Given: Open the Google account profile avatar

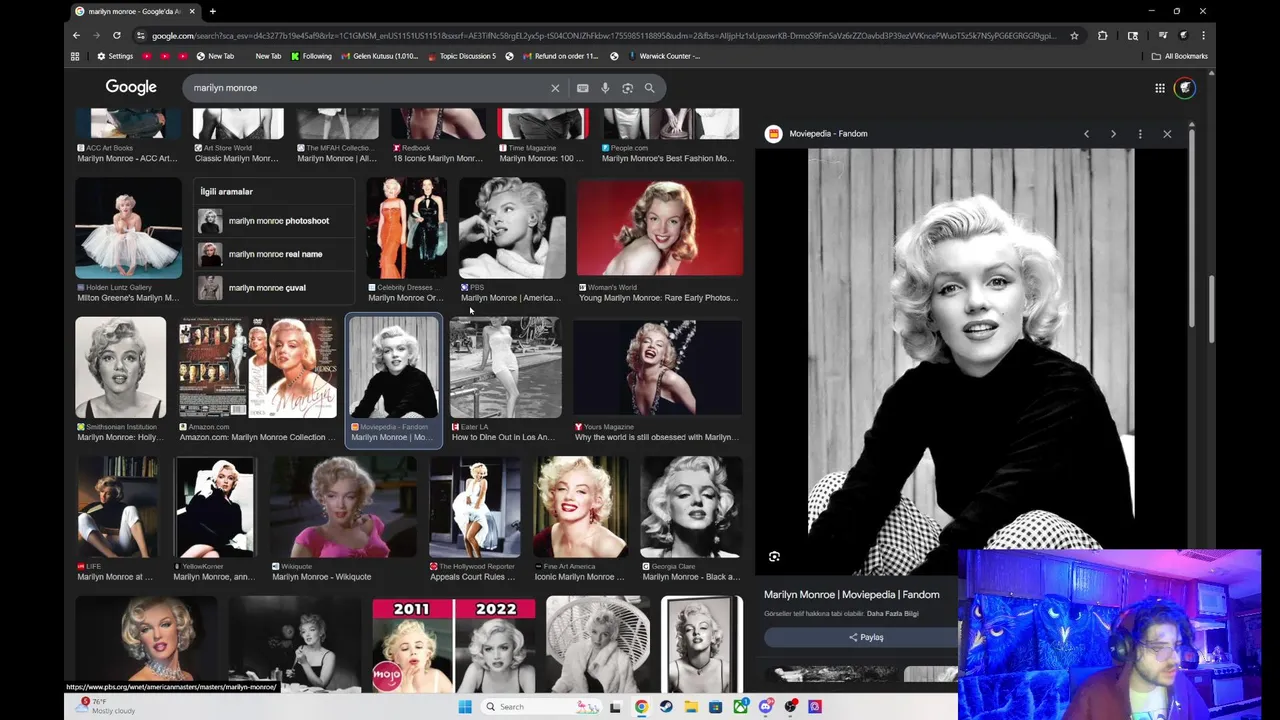Looking at the screenshot, I should 1185,88.
